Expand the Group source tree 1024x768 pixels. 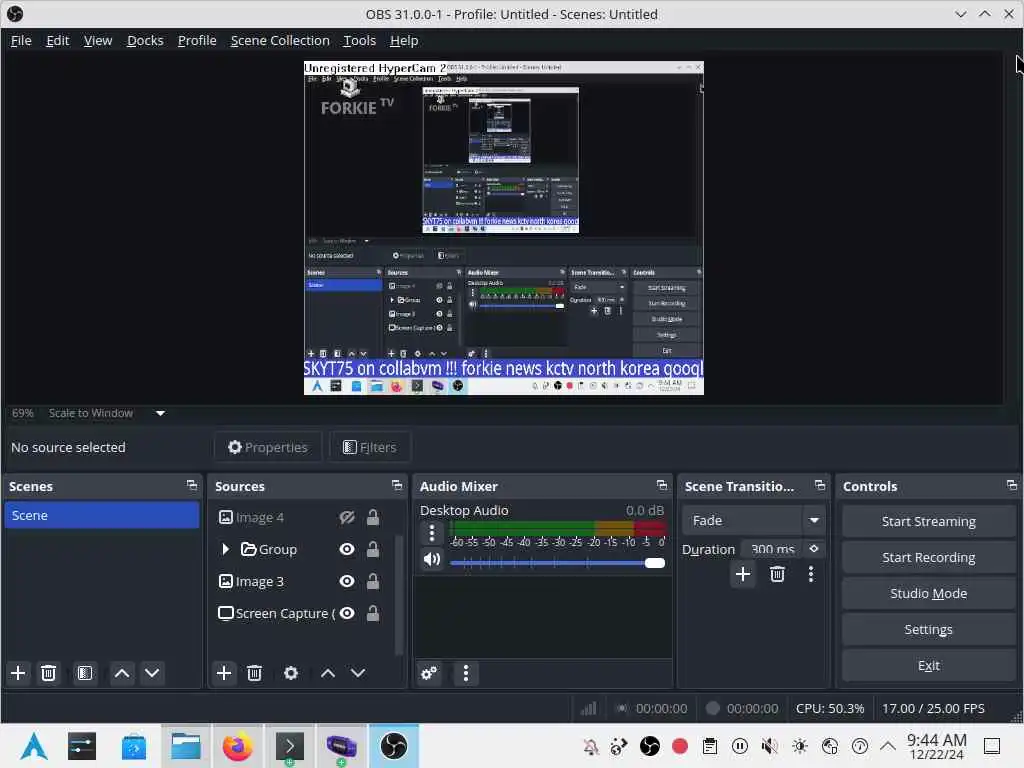coord(225,549)
